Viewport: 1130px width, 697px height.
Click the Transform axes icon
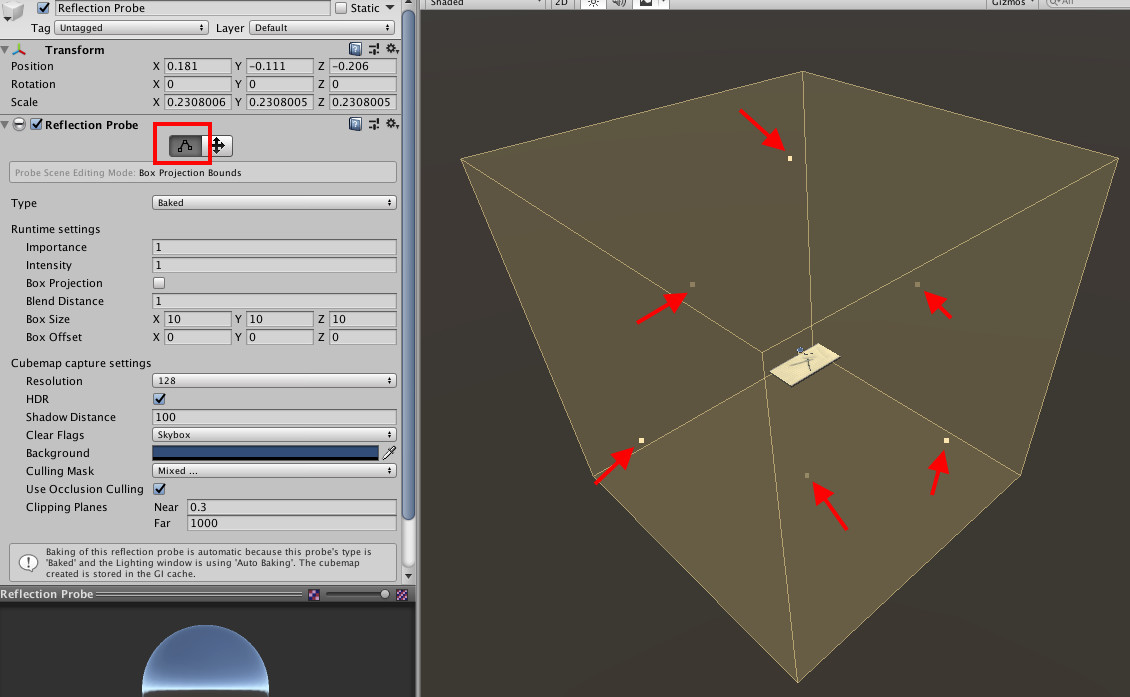(x=19, y=50)
